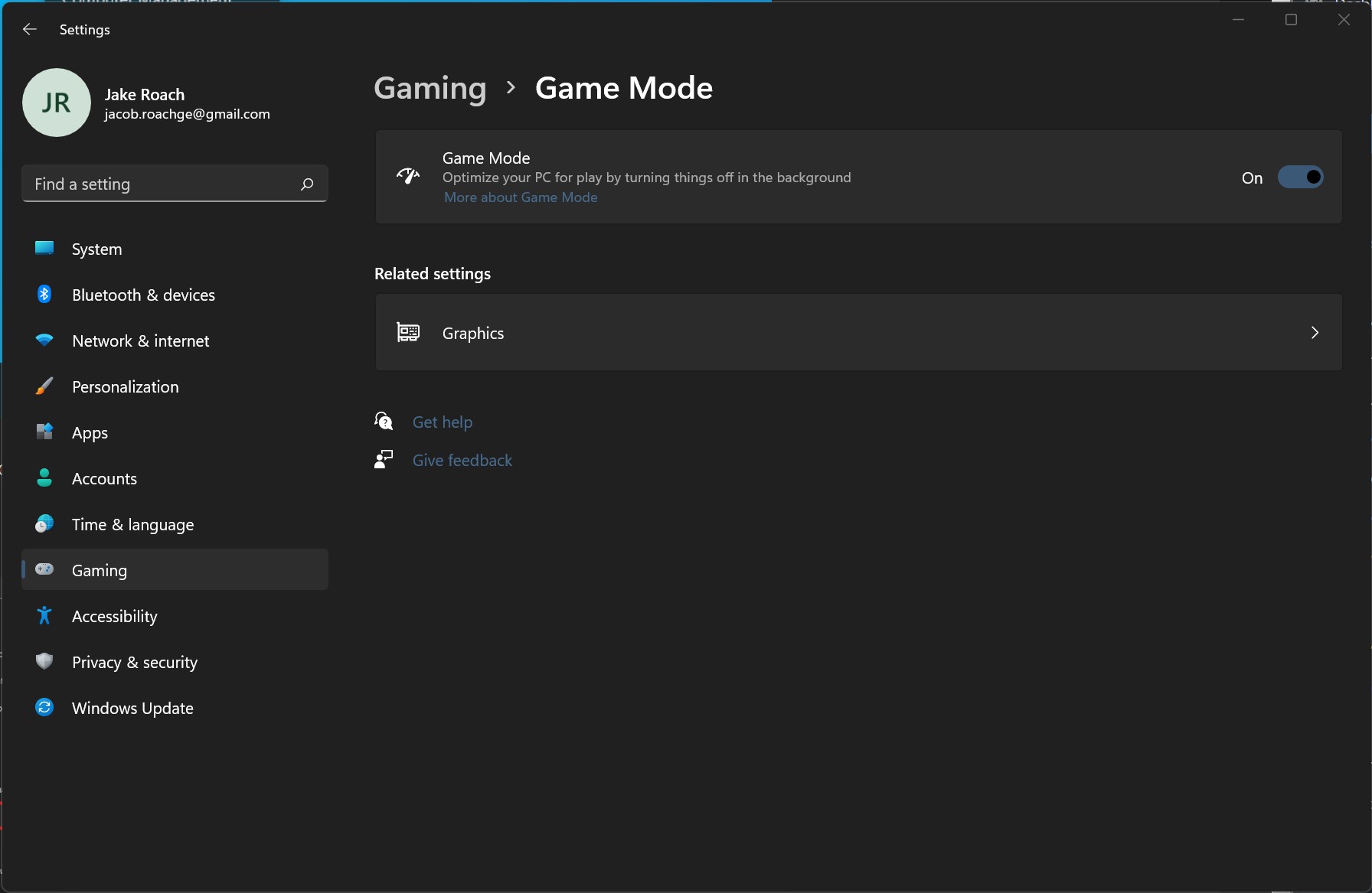The image size is (1372, 893).
Task: Click the Game Mode speedometer icon
Action: [408, 176]
